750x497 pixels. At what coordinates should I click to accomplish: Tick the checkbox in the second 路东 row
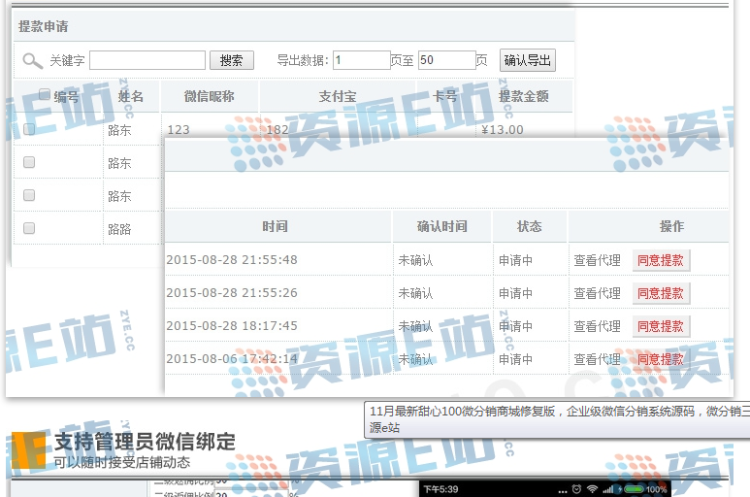coord(29,162)
